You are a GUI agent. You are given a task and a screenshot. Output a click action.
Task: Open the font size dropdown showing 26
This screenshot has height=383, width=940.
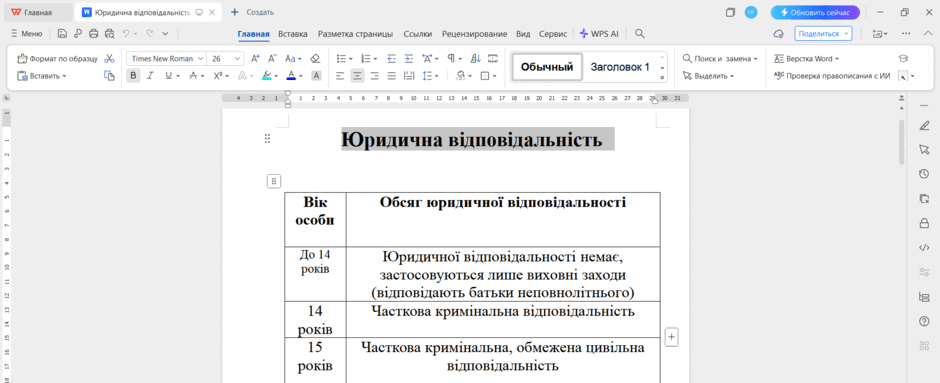[x=238, y=59]
